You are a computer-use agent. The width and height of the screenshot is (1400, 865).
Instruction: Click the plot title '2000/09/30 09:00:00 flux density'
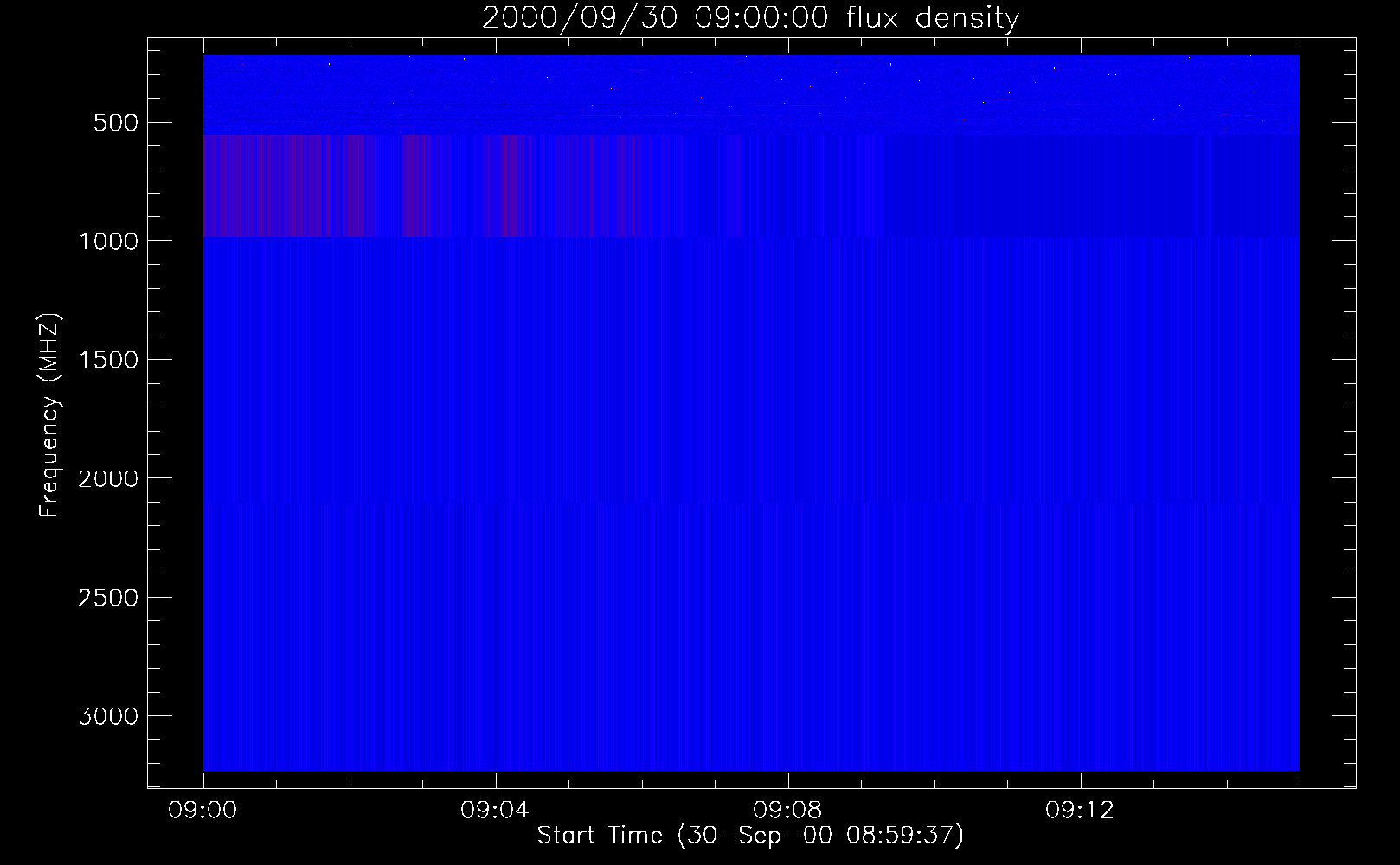coord(750,17)
